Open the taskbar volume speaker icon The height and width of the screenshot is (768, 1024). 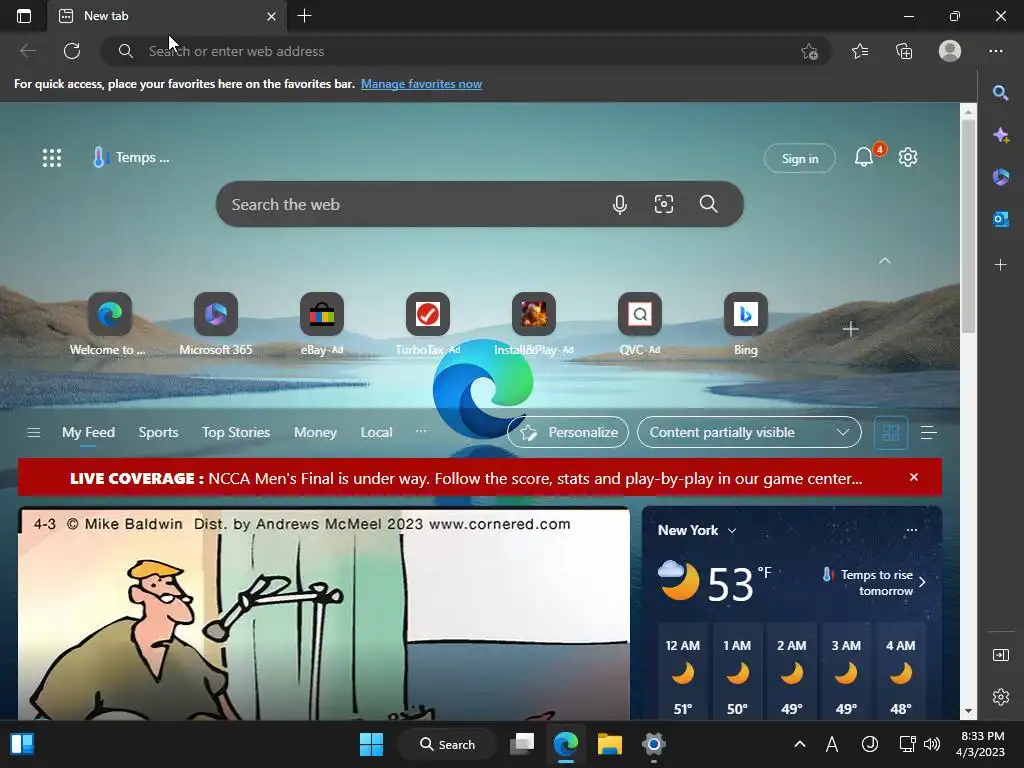(932, 744)
